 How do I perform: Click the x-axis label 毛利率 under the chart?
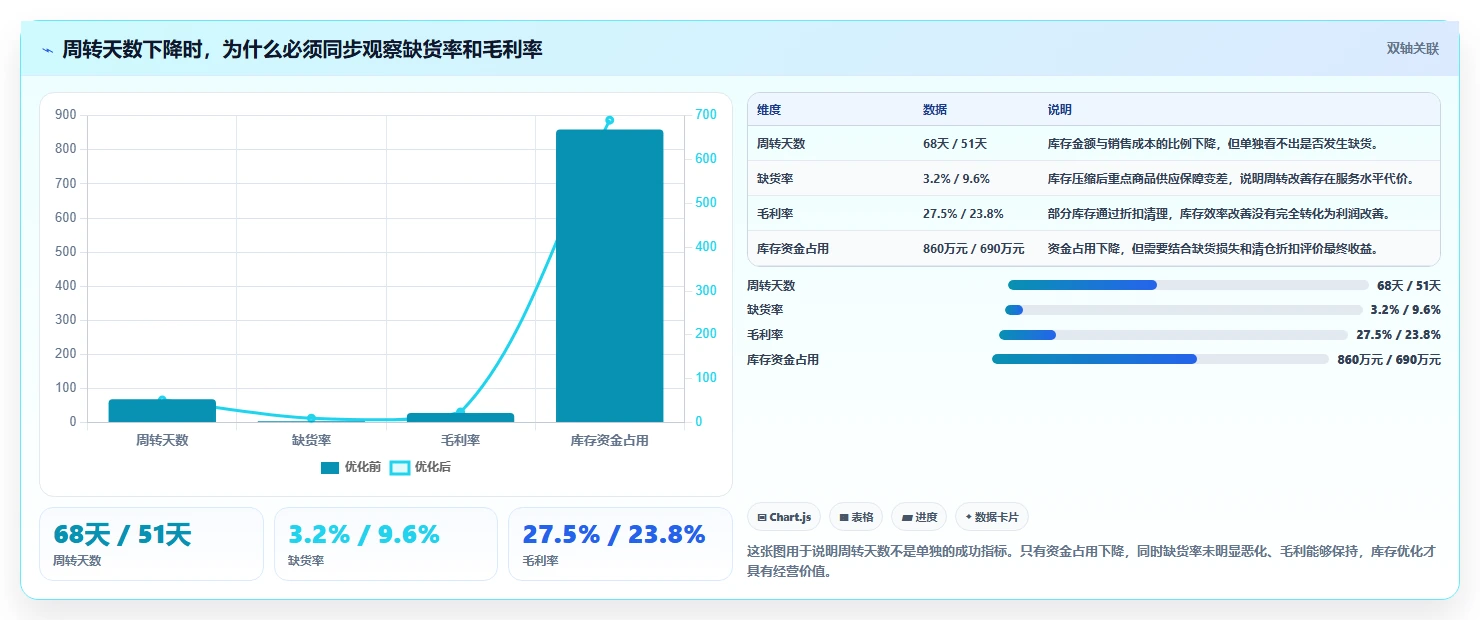tap(460, 440)
